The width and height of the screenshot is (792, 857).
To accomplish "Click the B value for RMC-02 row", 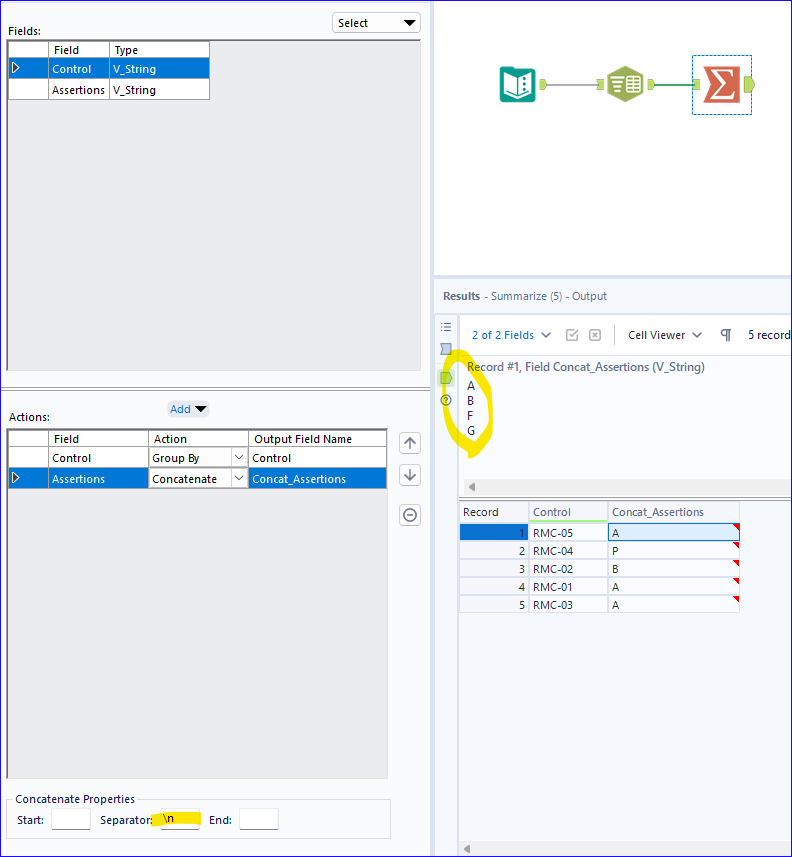I will (x=673, y=569).
